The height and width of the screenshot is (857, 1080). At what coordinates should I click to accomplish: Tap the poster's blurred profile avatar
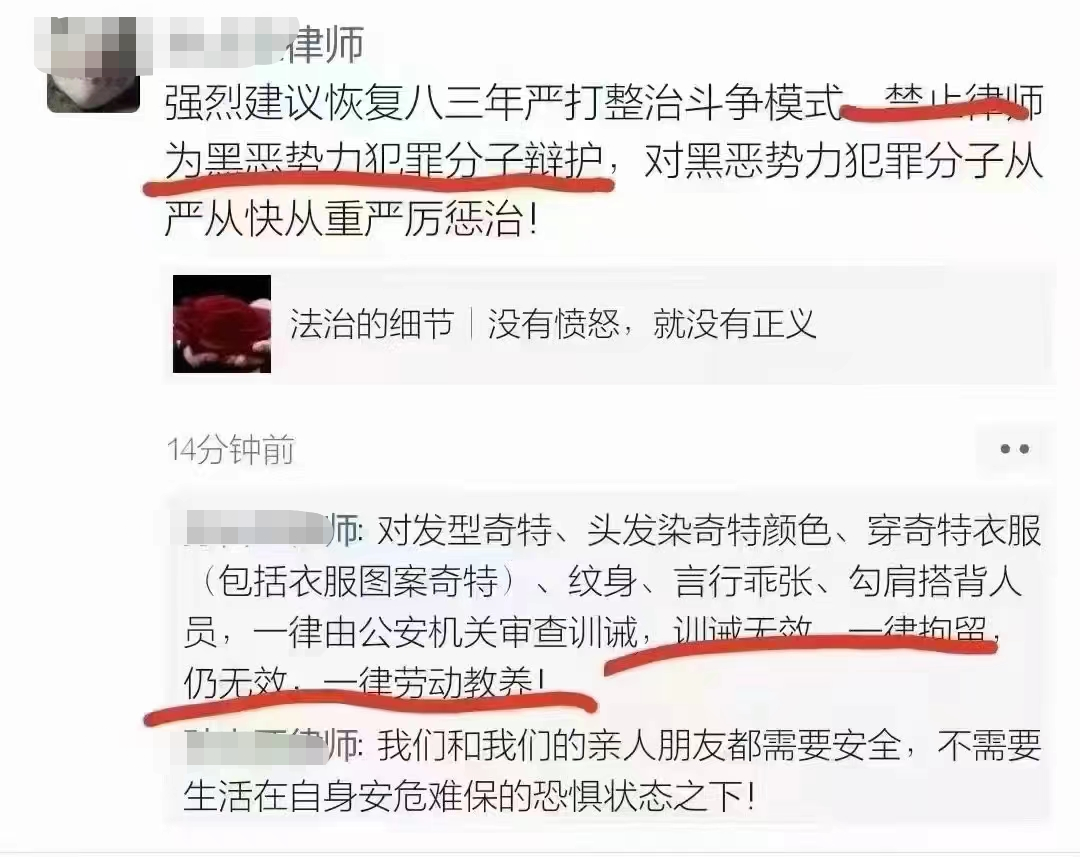click(x=93, y=66)
